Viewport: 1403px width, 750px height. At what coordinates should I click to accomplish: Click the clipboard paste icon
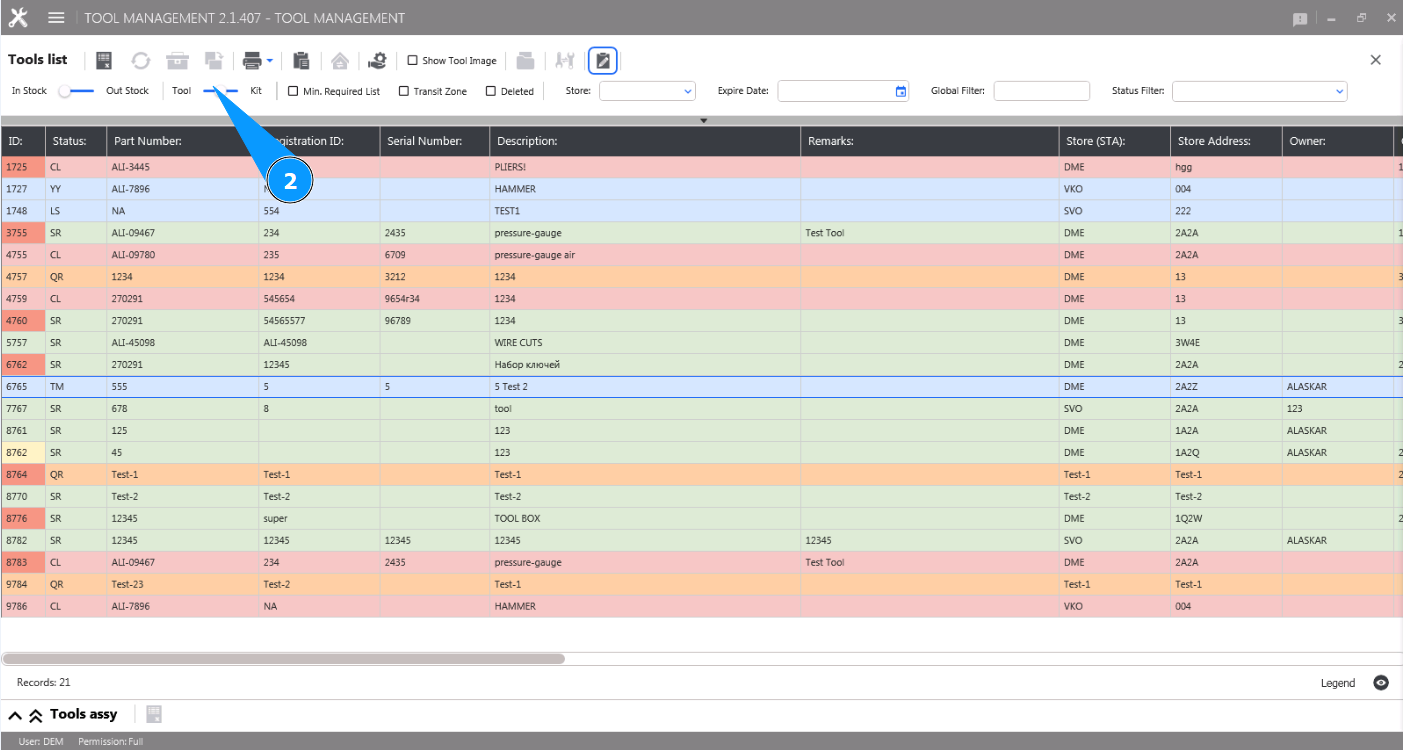click(x=301, y=61)
